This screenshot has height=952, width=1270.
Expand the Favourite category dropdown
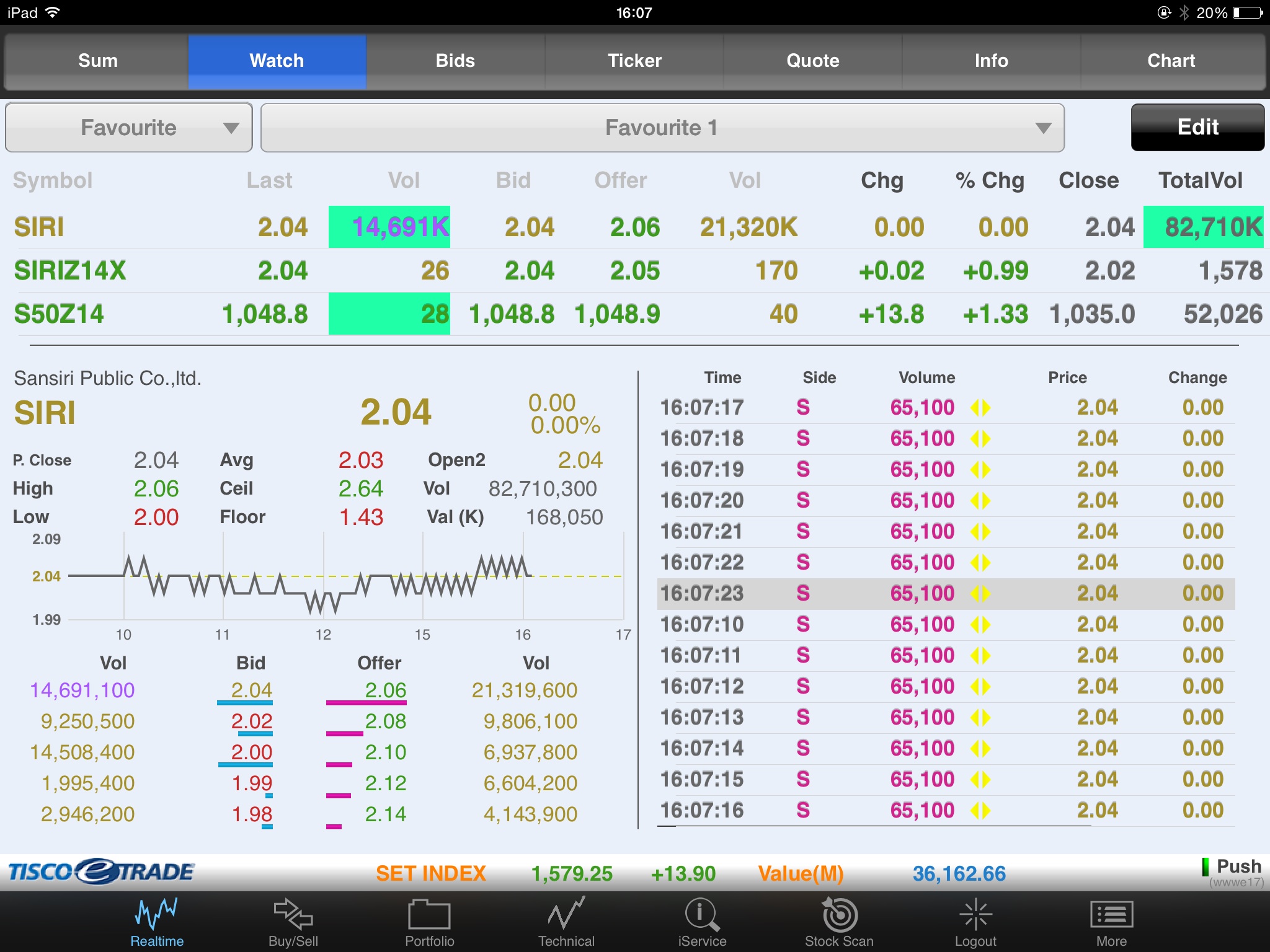click(129, 128)
